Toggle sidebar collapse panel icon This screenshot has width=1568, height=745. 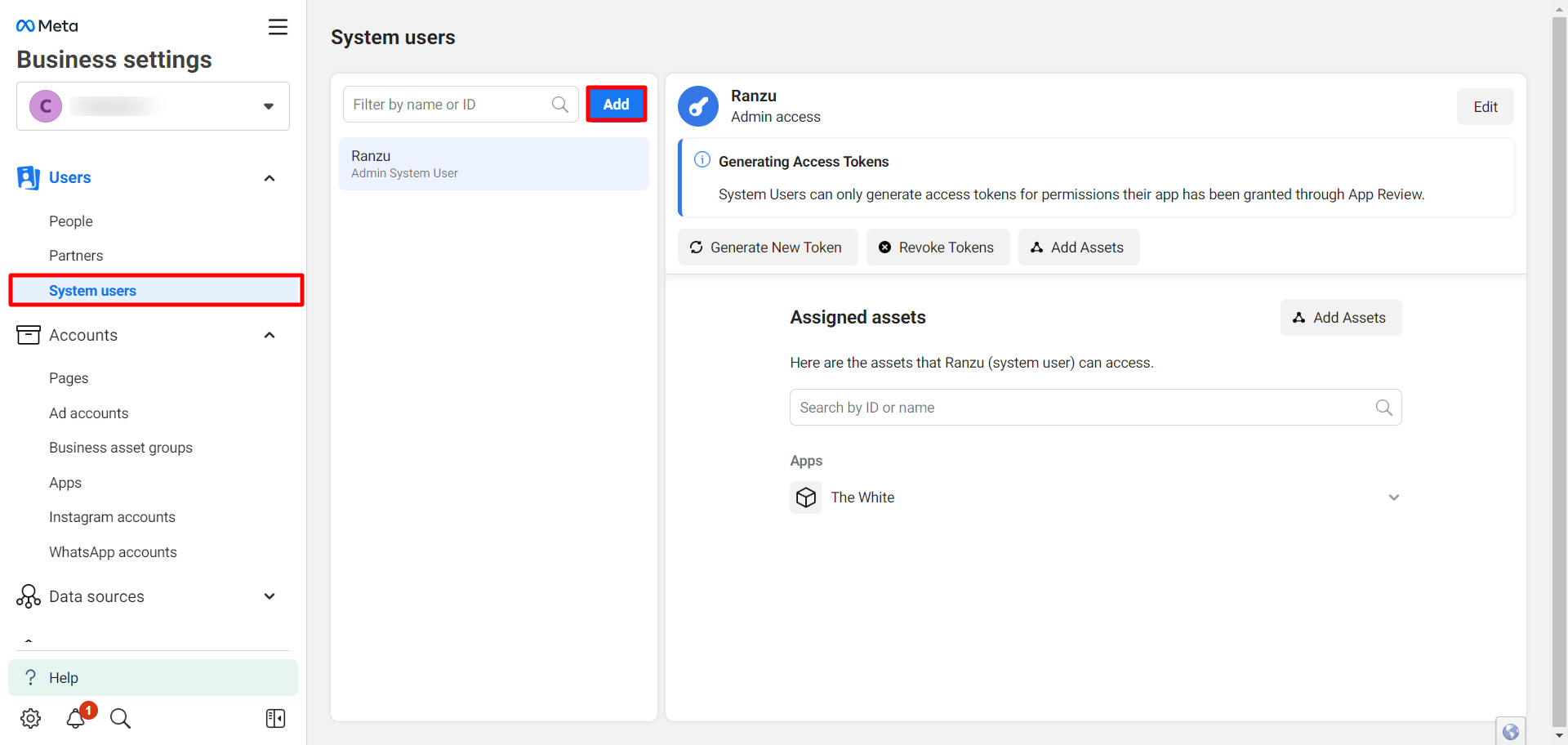(275, 718)
